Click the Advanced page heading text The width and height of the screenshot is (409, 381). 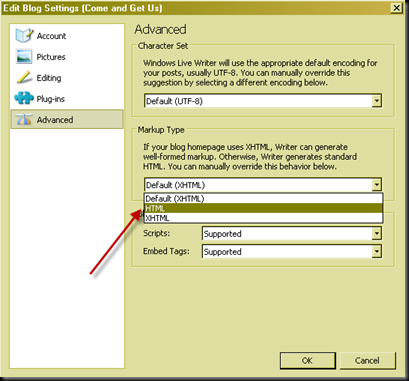[x=160, y=29]
